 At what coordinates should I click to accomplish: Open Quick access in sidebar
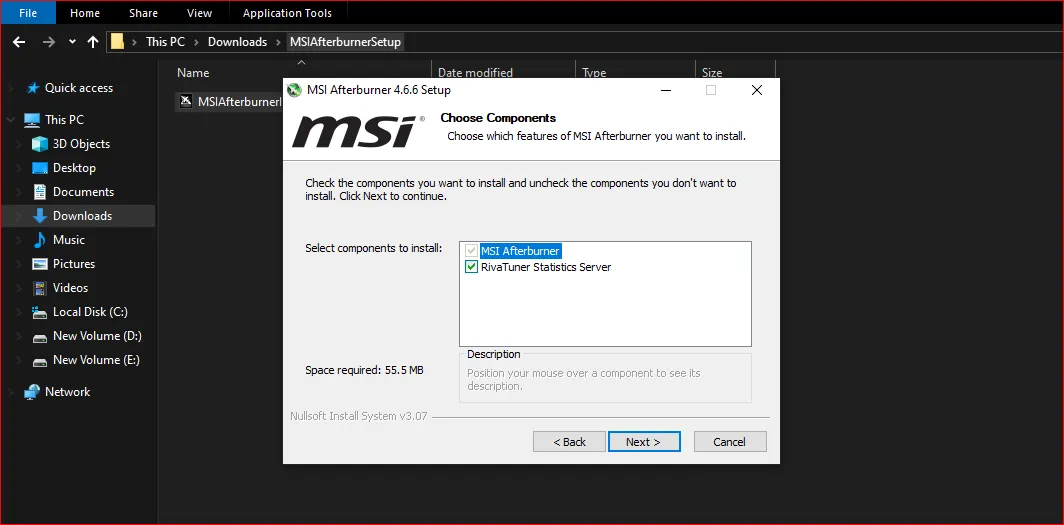point(79,88)
